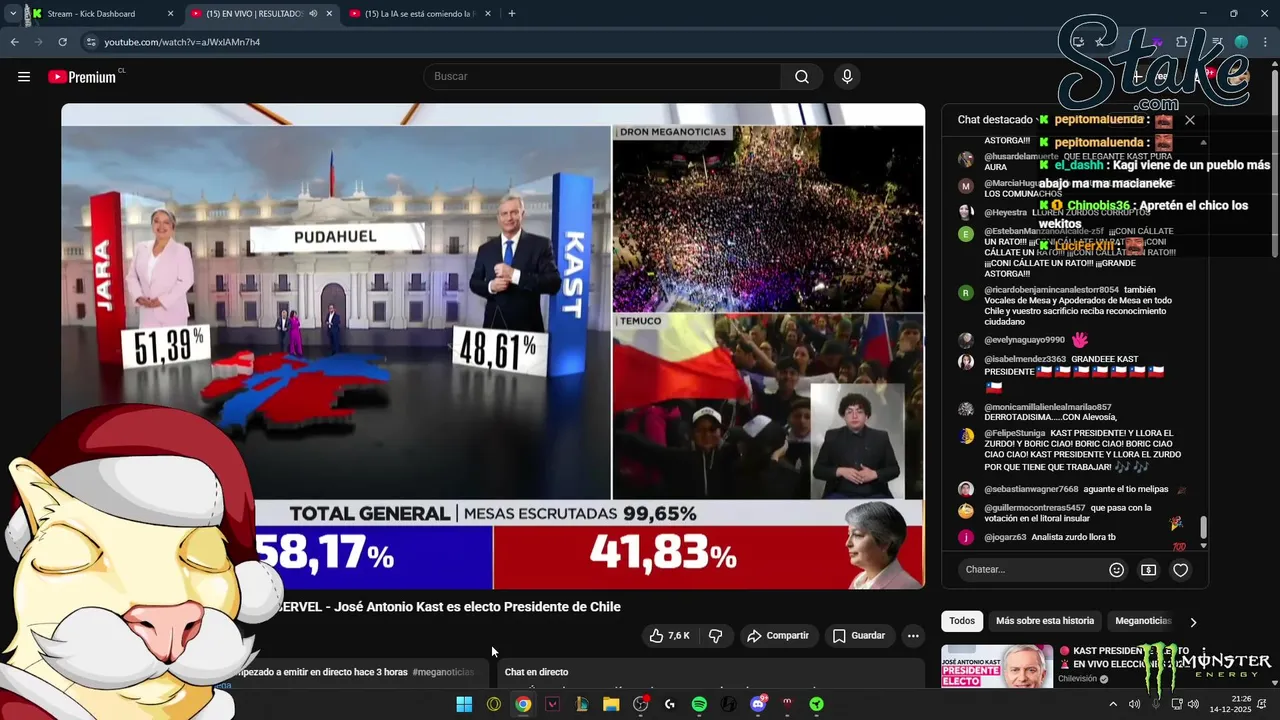Open the video's more actions menu
This screenshot has height=720, width=1280.
(913, 636)
